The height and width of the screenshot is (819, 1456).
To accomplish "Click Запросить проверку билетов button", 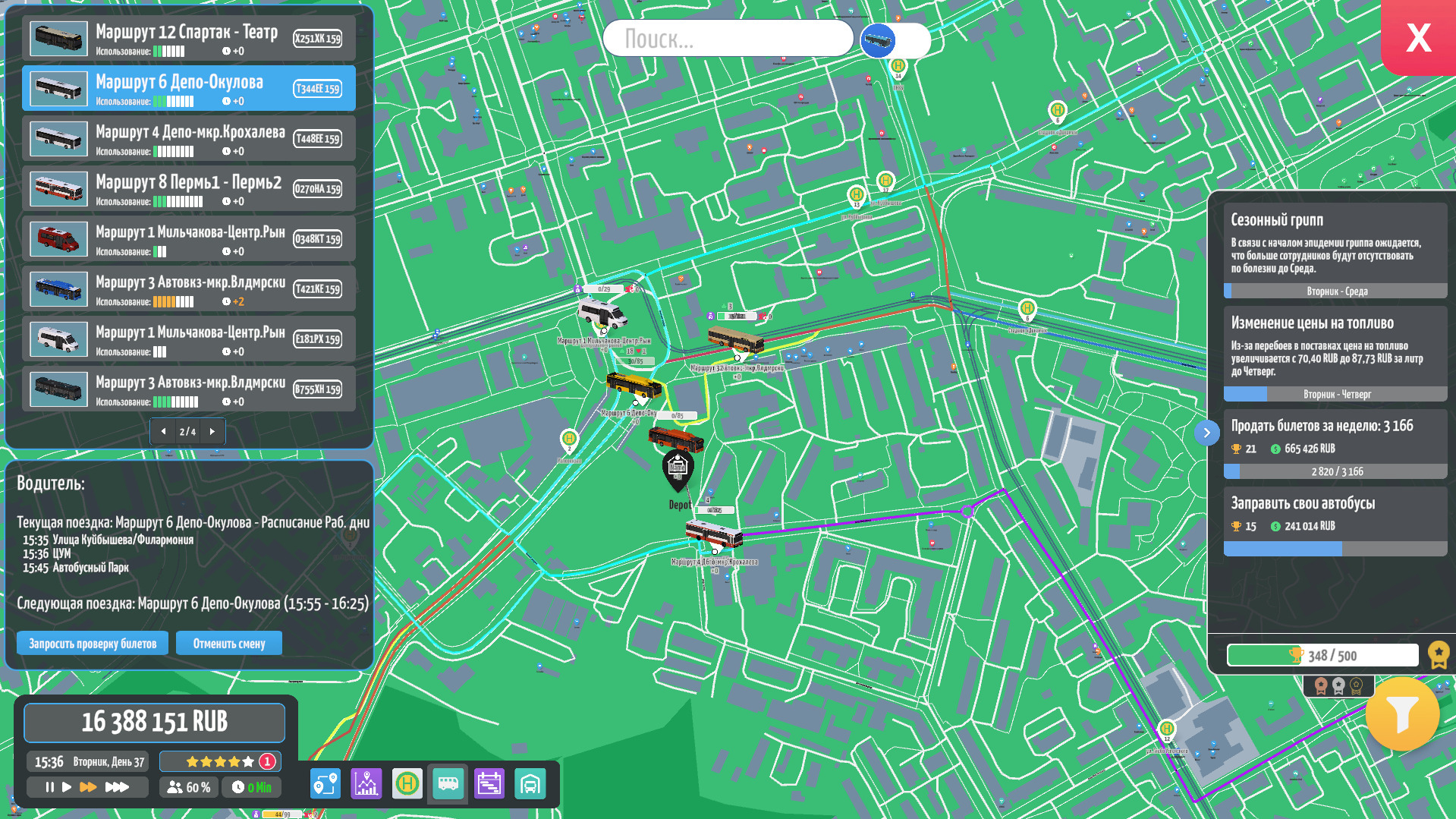I will click(93, 644).
